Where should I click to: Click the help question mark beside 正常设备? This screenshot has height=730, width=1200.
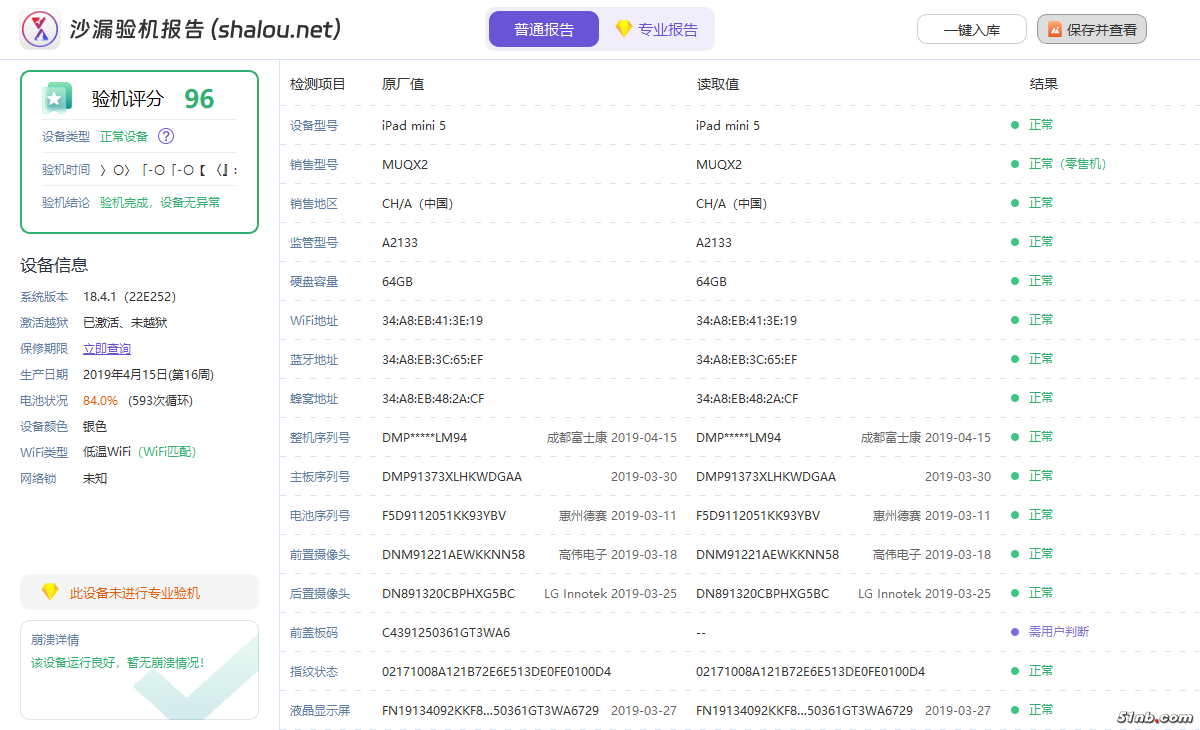(166, 136)
